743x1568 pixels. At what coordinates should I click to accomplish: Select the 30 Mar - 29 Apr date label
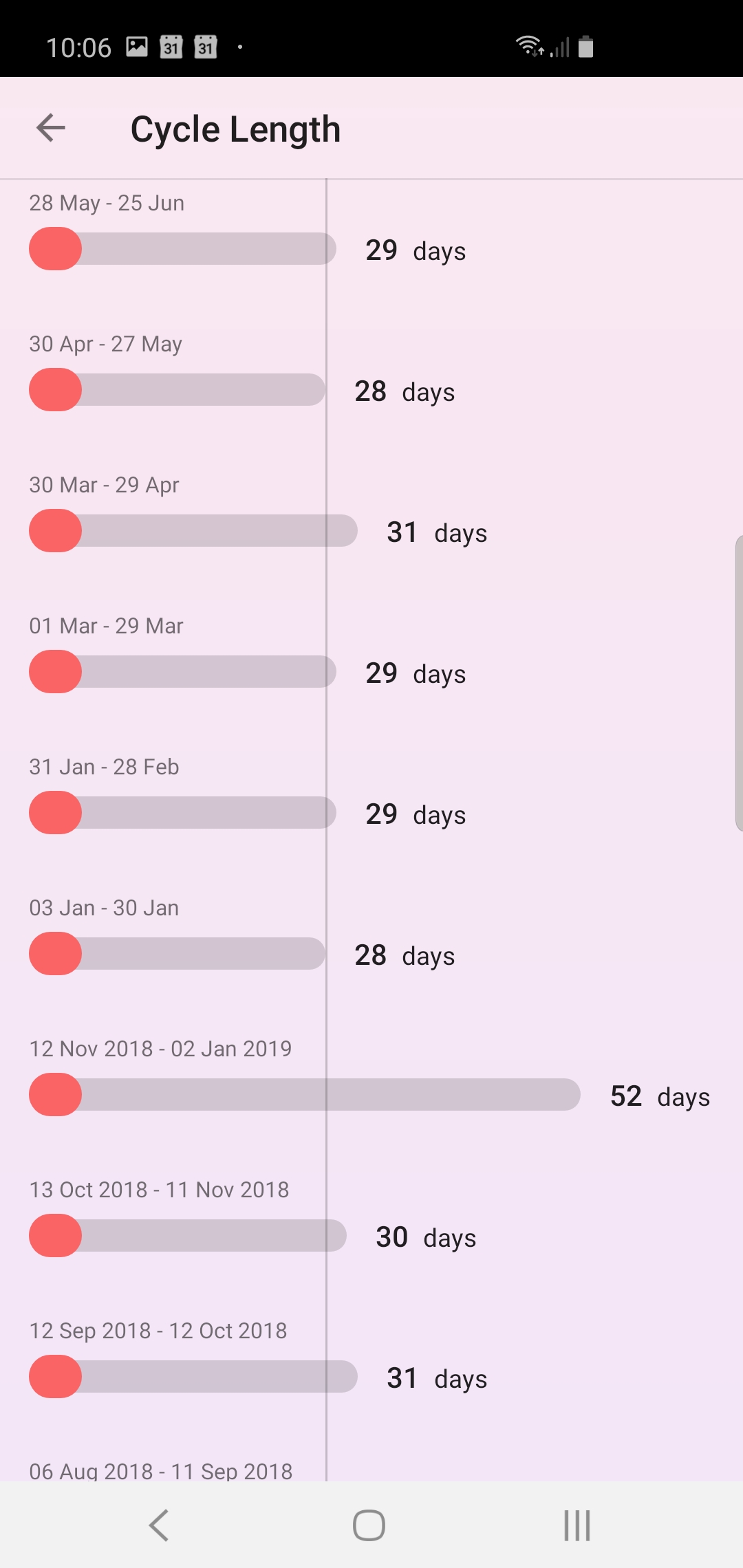tap(104, 485)
